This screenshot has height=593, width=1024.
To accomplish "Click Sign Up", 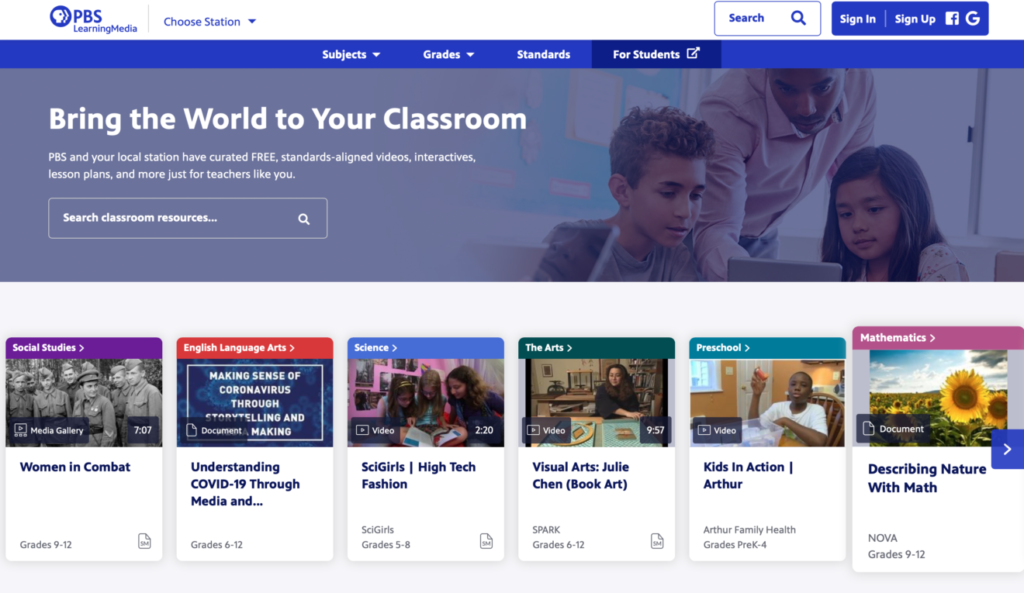I will point(914,19).
